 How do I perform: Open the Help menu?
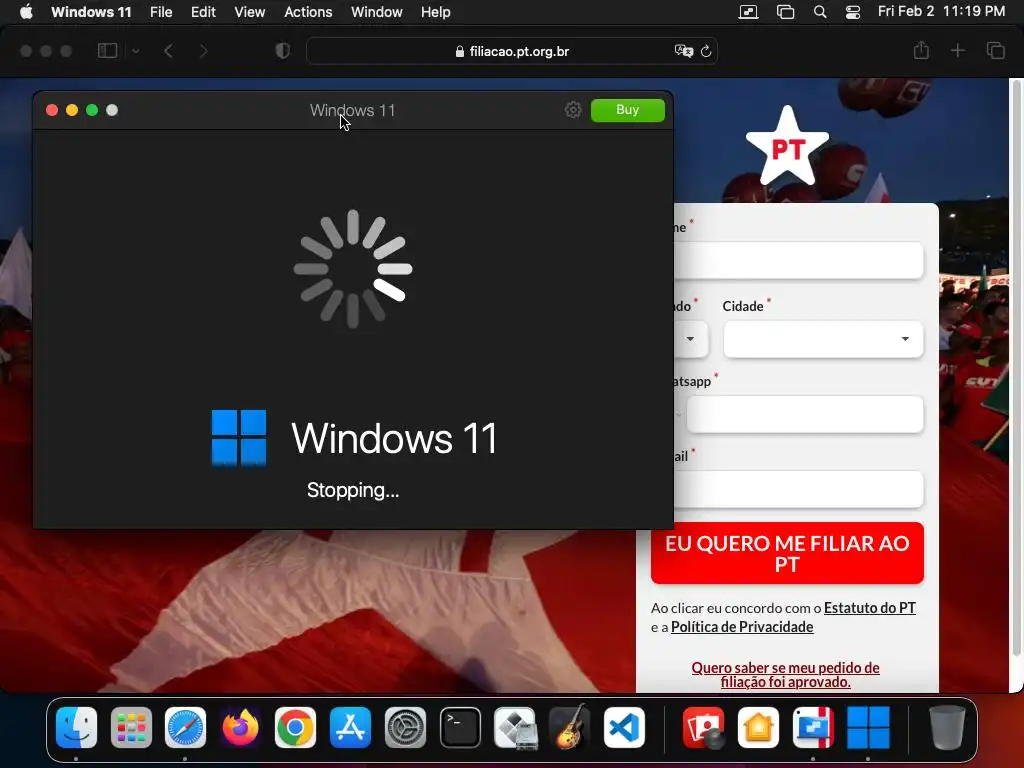(435, 12)
